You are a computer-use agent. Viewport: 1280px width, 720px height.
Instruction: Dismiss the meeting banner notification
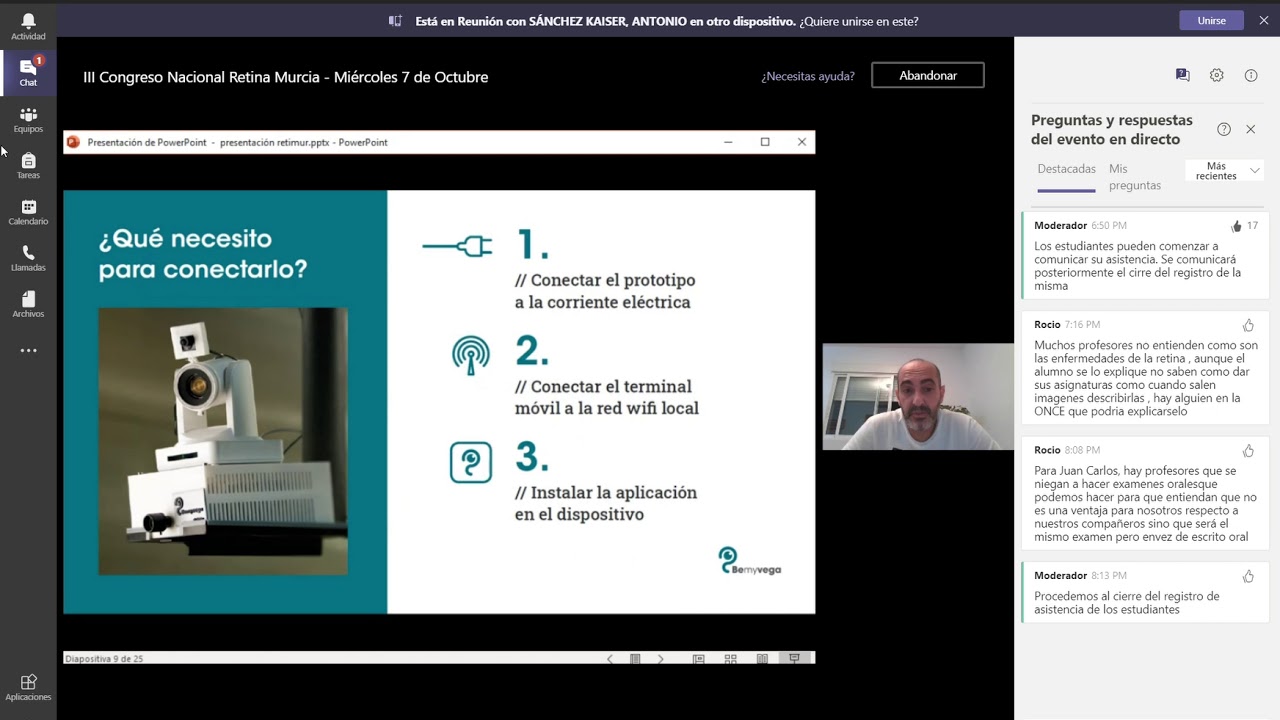click(1264, 20)
